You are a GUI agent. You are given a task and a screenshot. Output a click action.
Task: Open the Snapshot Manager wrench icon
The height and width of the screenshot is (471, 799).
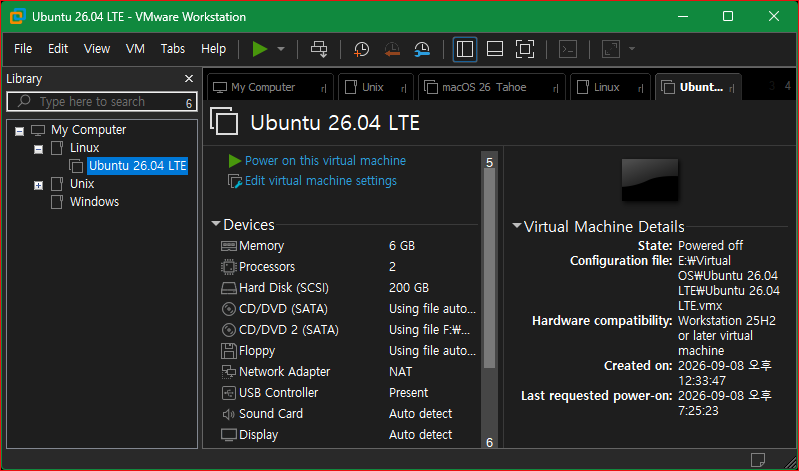pos(422,49)
